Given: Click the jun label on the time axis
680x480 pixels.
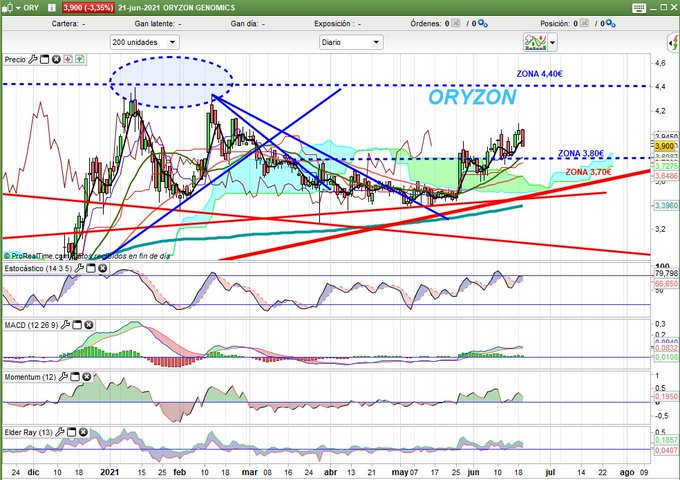Looking at the screenshot, I should (473, 472).
